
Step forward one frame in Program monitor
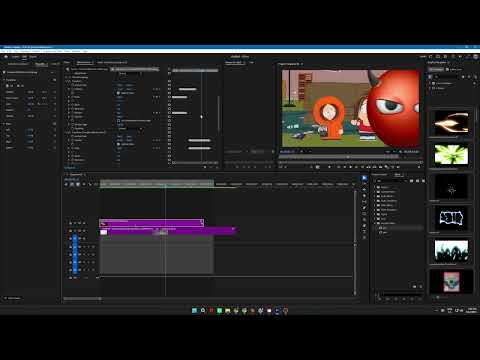coord(356,167)
